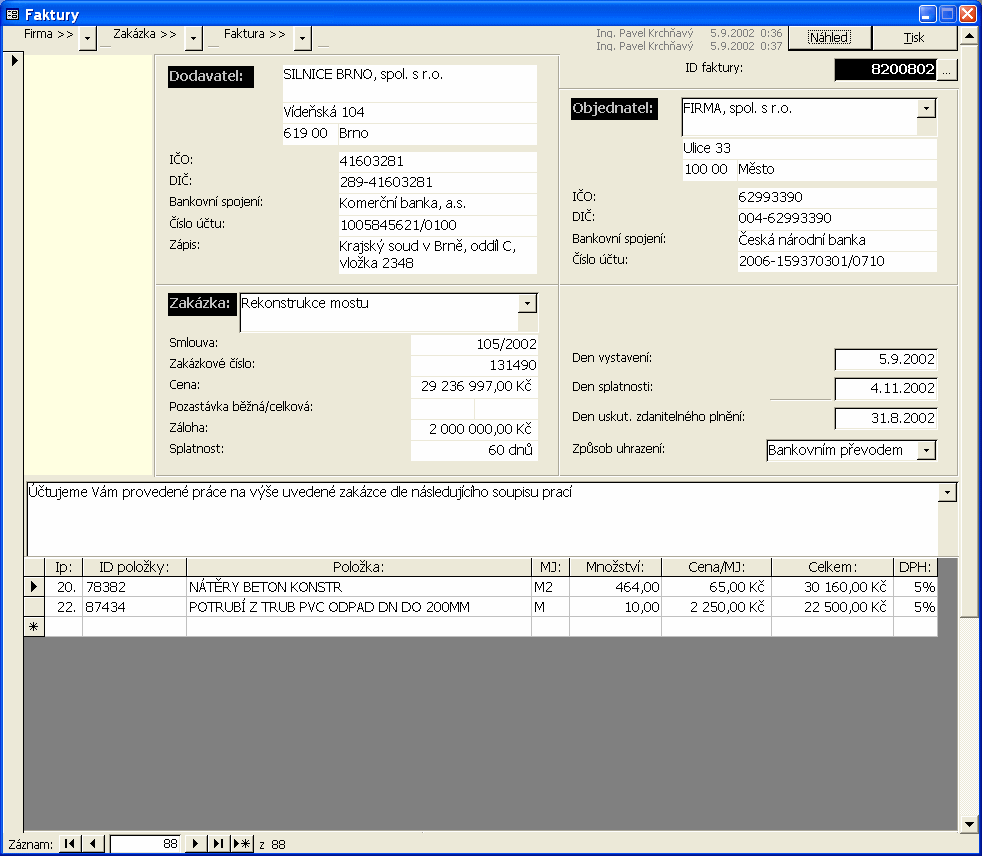Click the ellipsis button beside ID faktury

(948, 69)
